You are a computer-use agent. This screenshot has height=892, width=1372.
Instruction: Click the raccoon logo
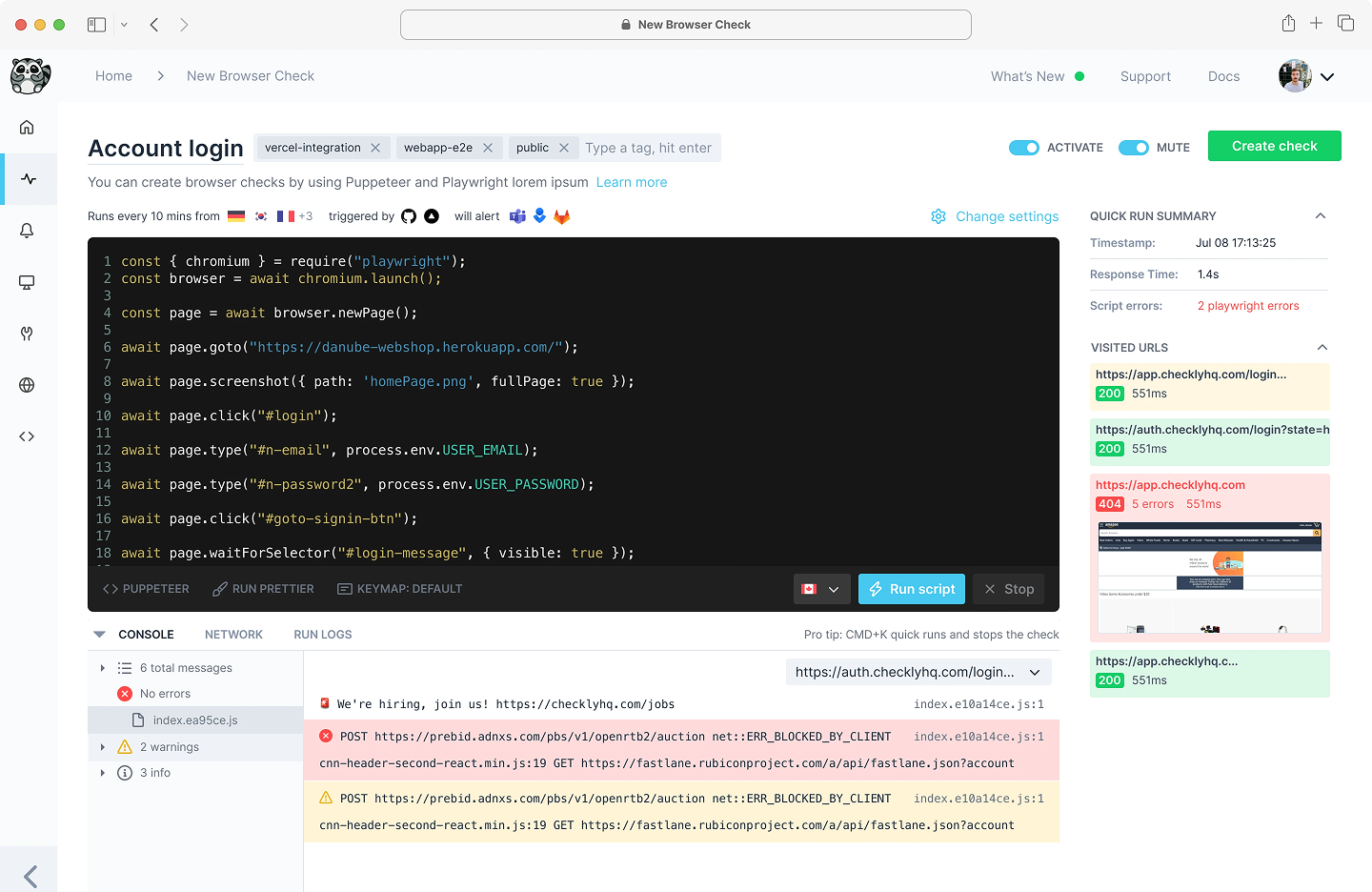point(30,76)
